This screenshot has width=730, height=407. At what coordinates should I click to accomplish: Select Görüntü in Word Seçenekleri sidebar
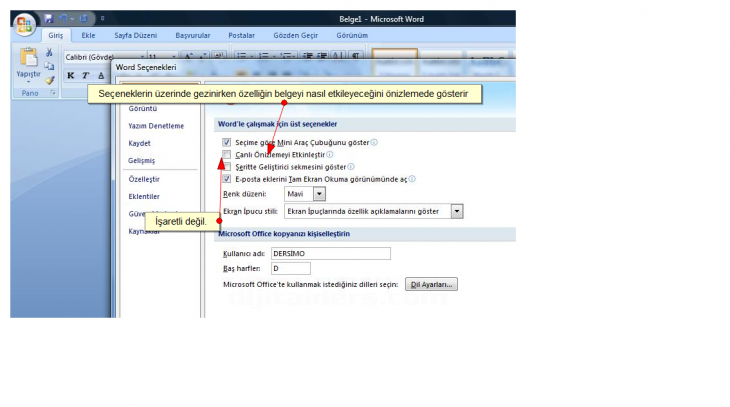click(142, 109)
